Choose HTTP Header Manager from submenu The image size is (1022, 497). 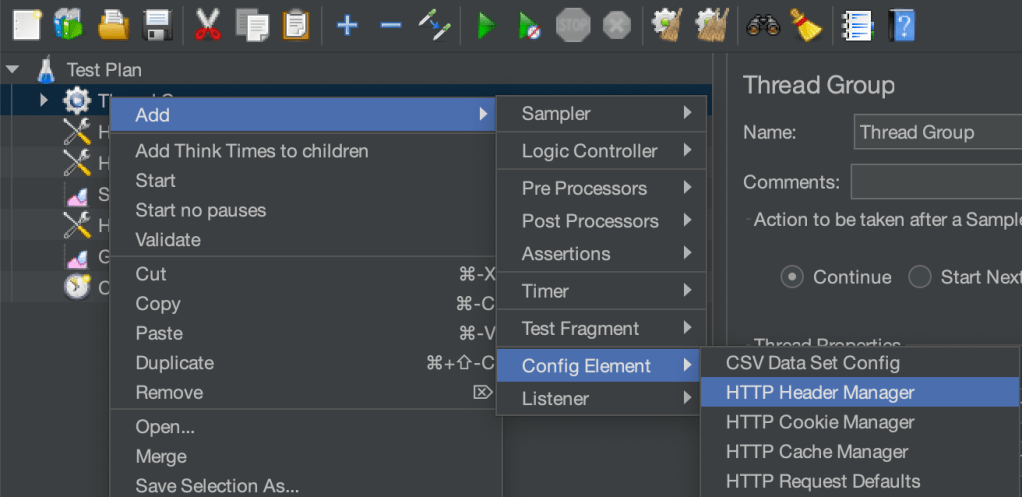[820, 393]
